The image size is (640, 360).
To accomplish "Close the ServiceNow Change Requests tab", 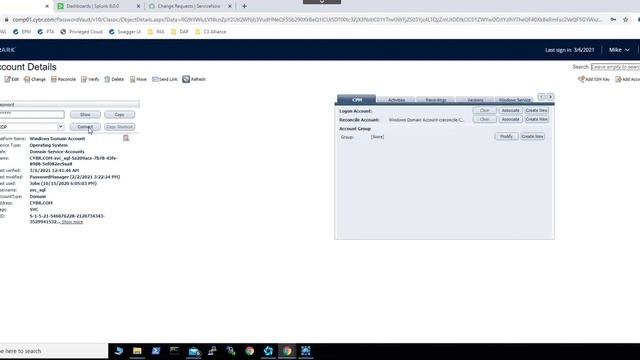I will point(229,6).
